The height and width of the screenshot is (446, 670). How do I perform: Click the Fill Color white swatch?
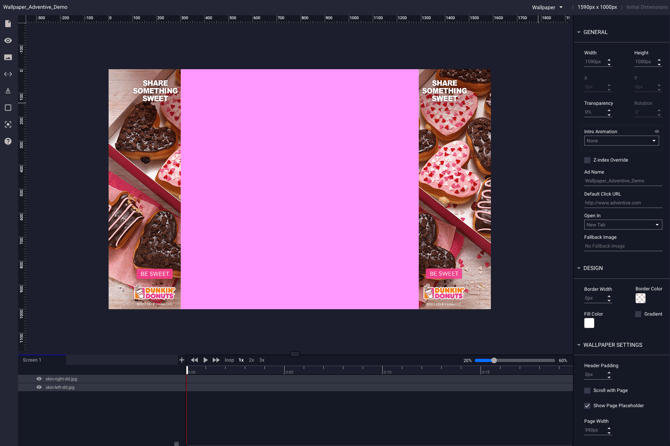[589, 323]
